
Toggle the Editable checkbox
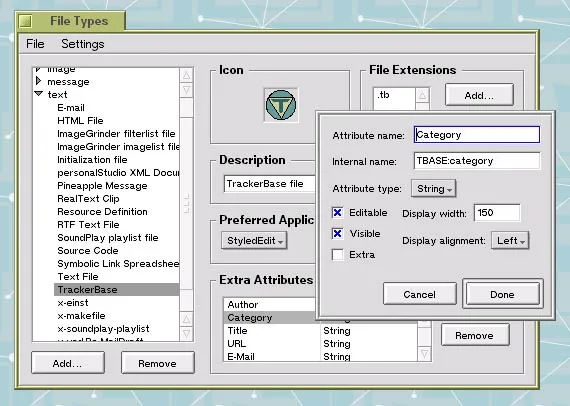click(x=337, y=213)
